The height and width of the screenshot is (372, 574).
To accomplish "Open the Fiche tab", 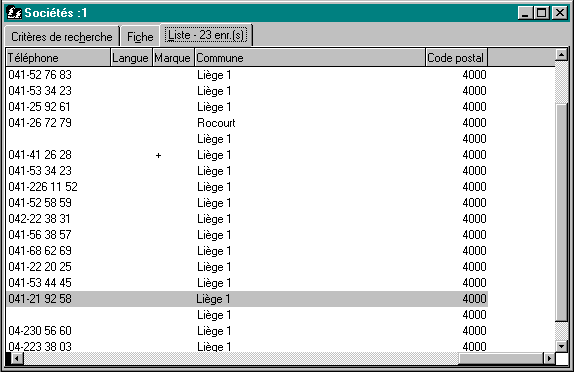I will pos(140,37).
